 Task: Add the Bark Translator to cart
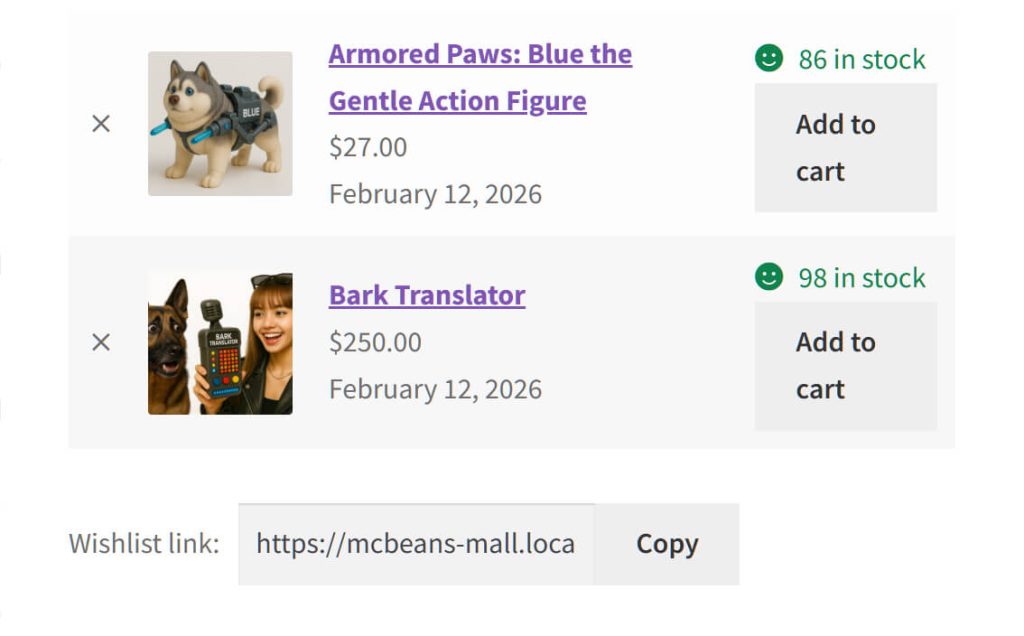(845, 365)
